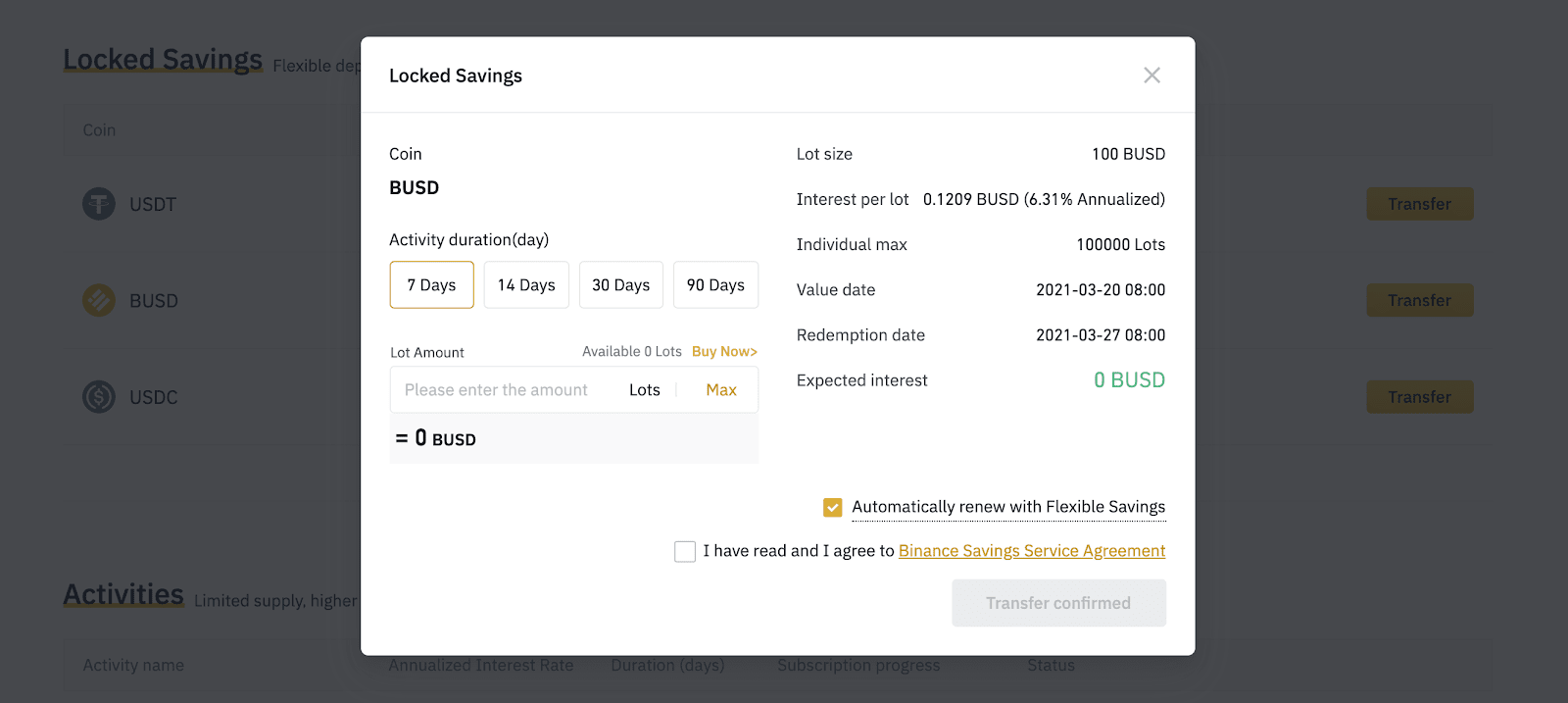Click the value date 2021-03-20 08:00
The image size is (1568, 703).
[1101, 289]
